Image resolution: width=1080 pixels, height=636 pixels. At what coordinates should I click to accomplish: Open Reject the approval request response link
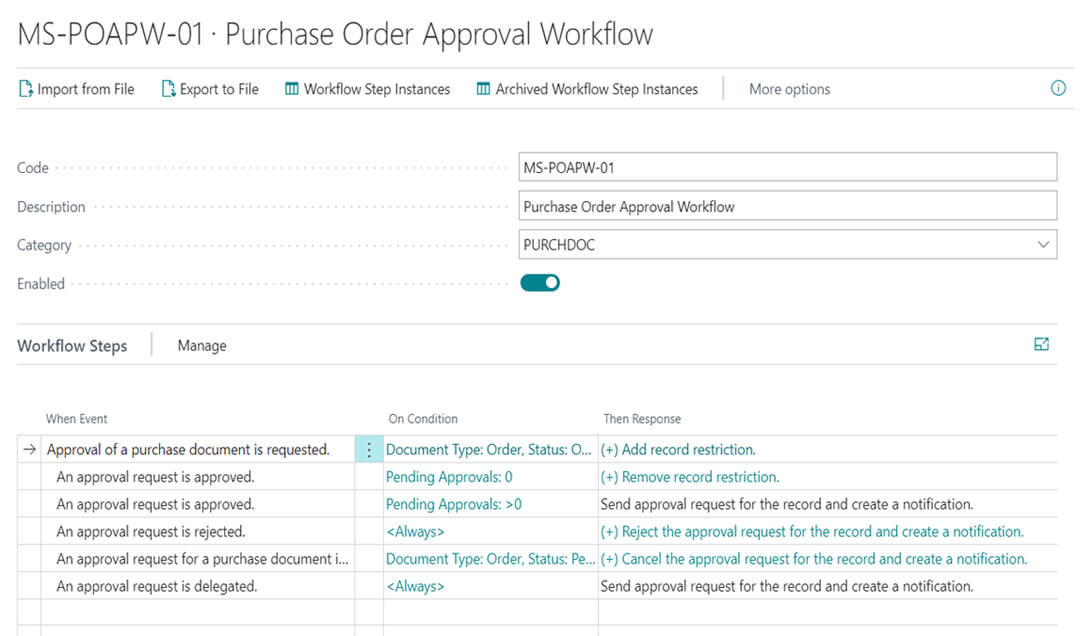812,531
